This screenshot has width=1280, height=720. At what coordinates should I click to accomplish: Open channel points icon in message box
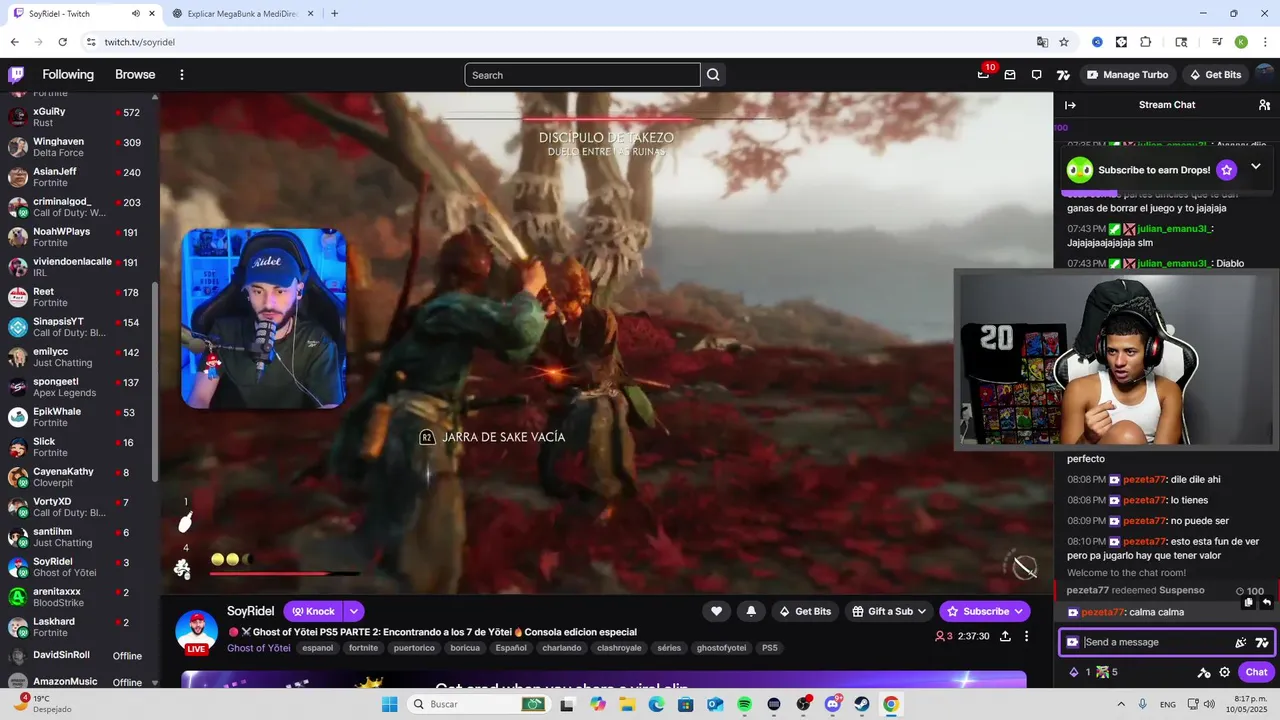[1262, 642]
